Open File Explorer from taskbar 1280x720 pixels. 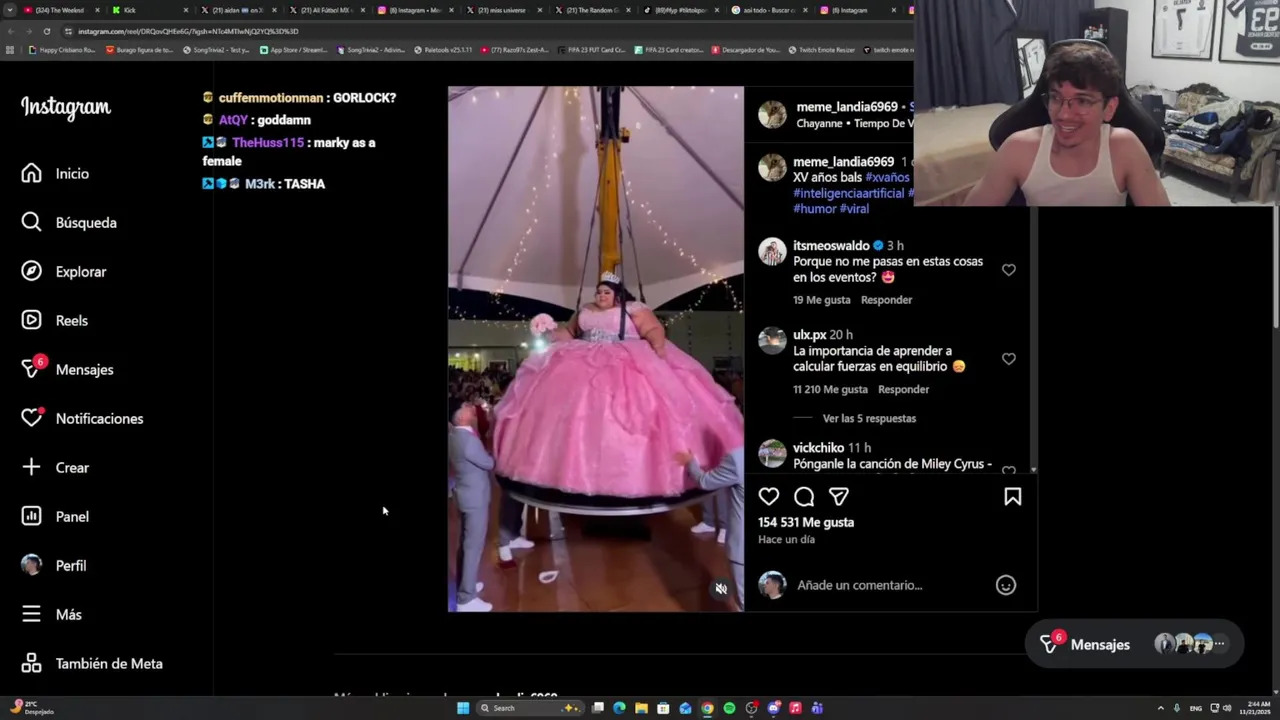pyautogui.click(x=641, y=708)
